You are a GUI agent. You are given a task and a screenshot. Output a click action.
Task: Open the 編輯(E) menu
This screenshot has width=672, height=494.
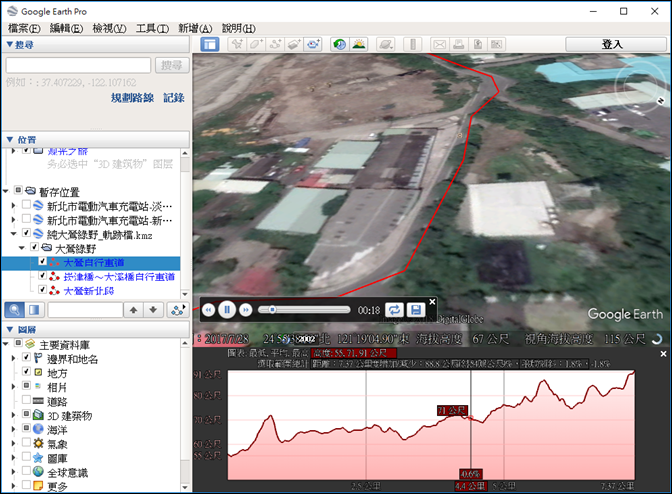66,28
